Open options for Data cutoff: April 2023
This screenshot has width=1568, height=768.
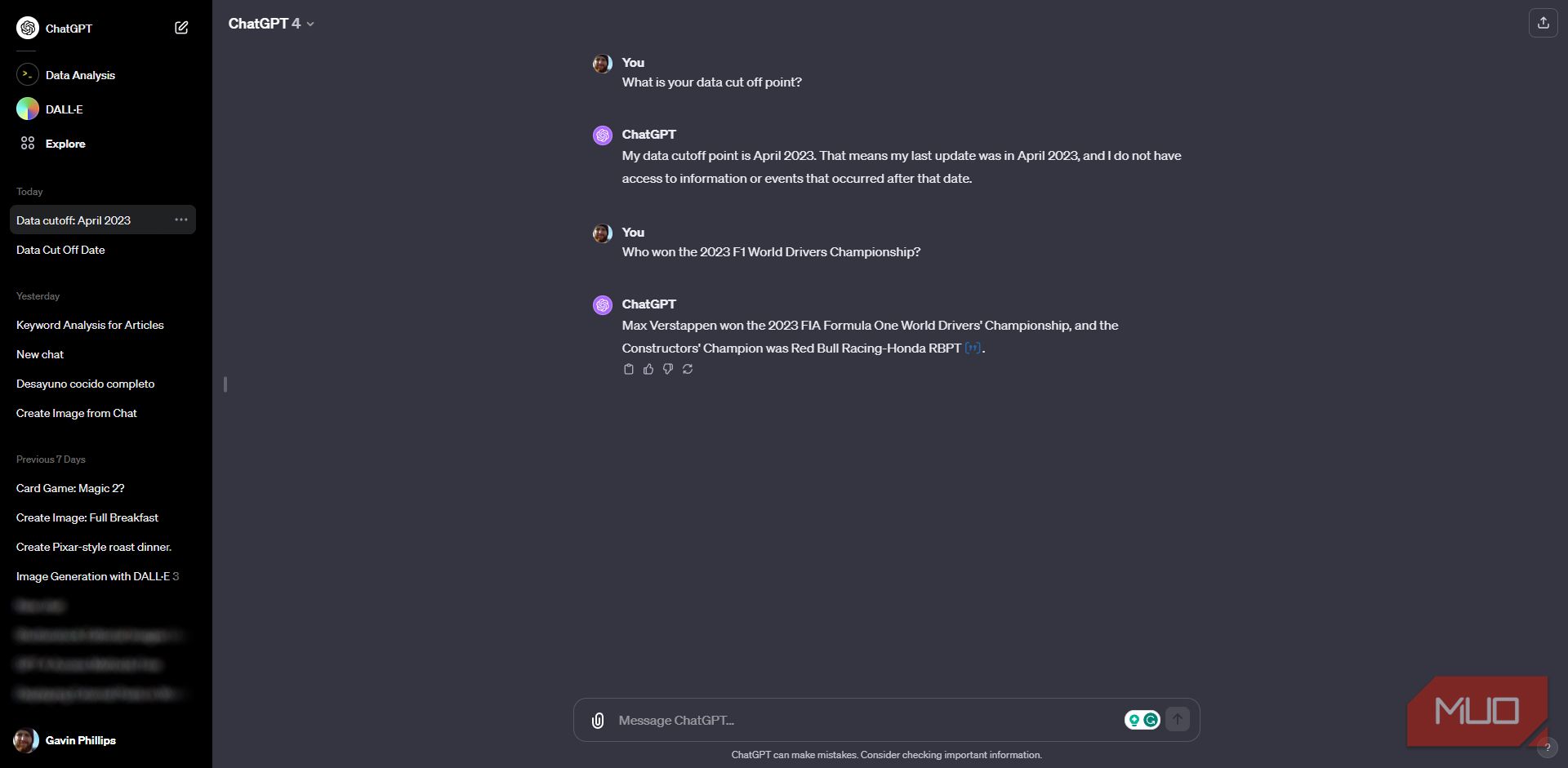pyautogui.click(x=181, y=220)
